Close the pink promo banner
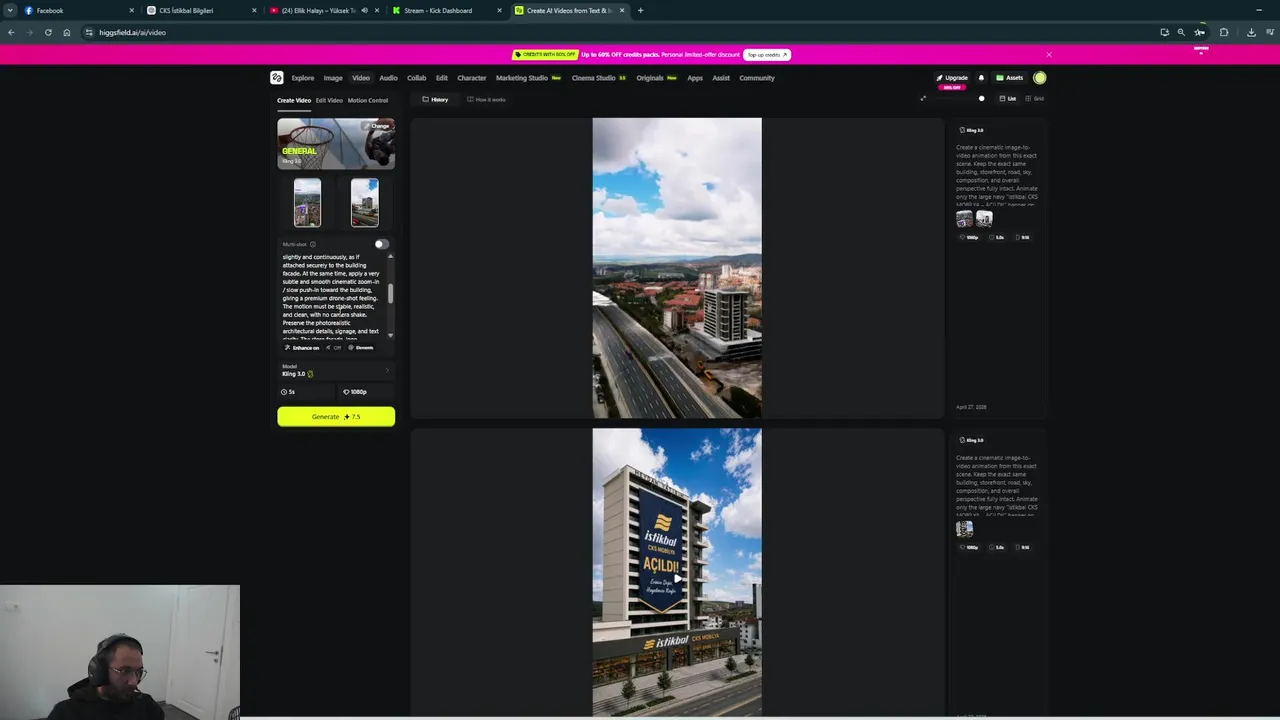The width and height of the screenshot is (1280, 720). point(1048,55)
